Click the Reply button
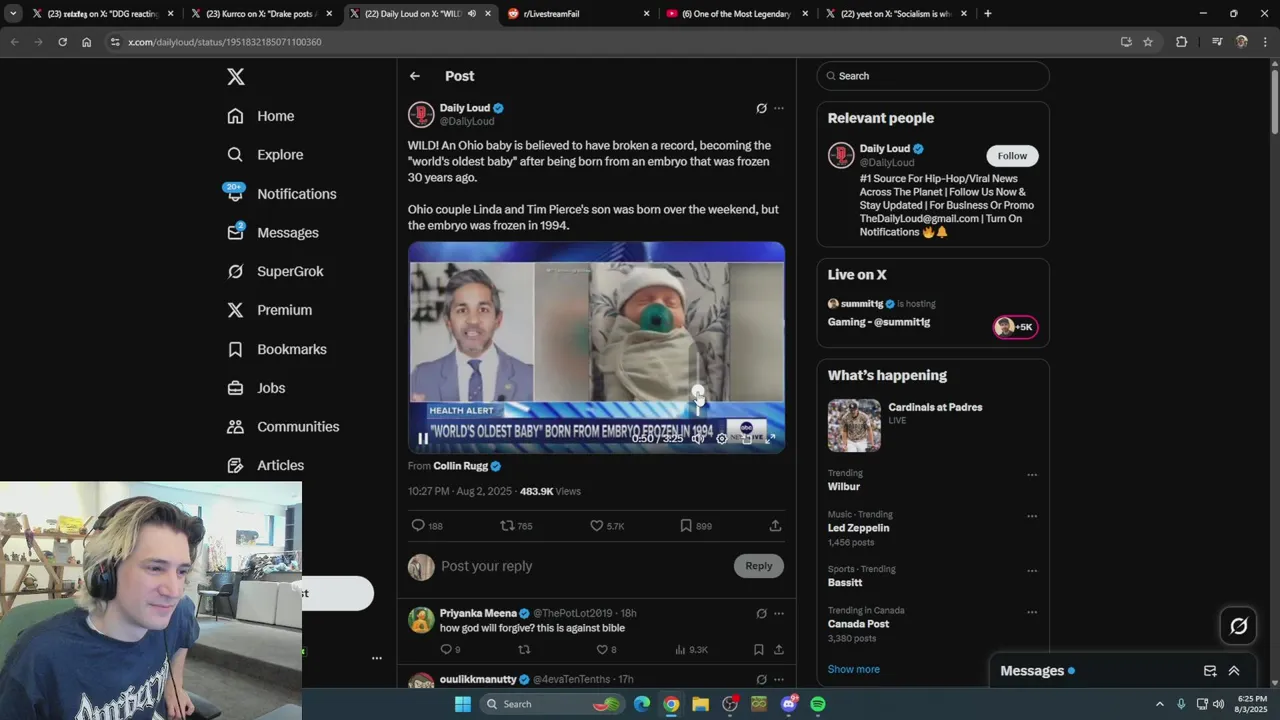 pos(759,566)
